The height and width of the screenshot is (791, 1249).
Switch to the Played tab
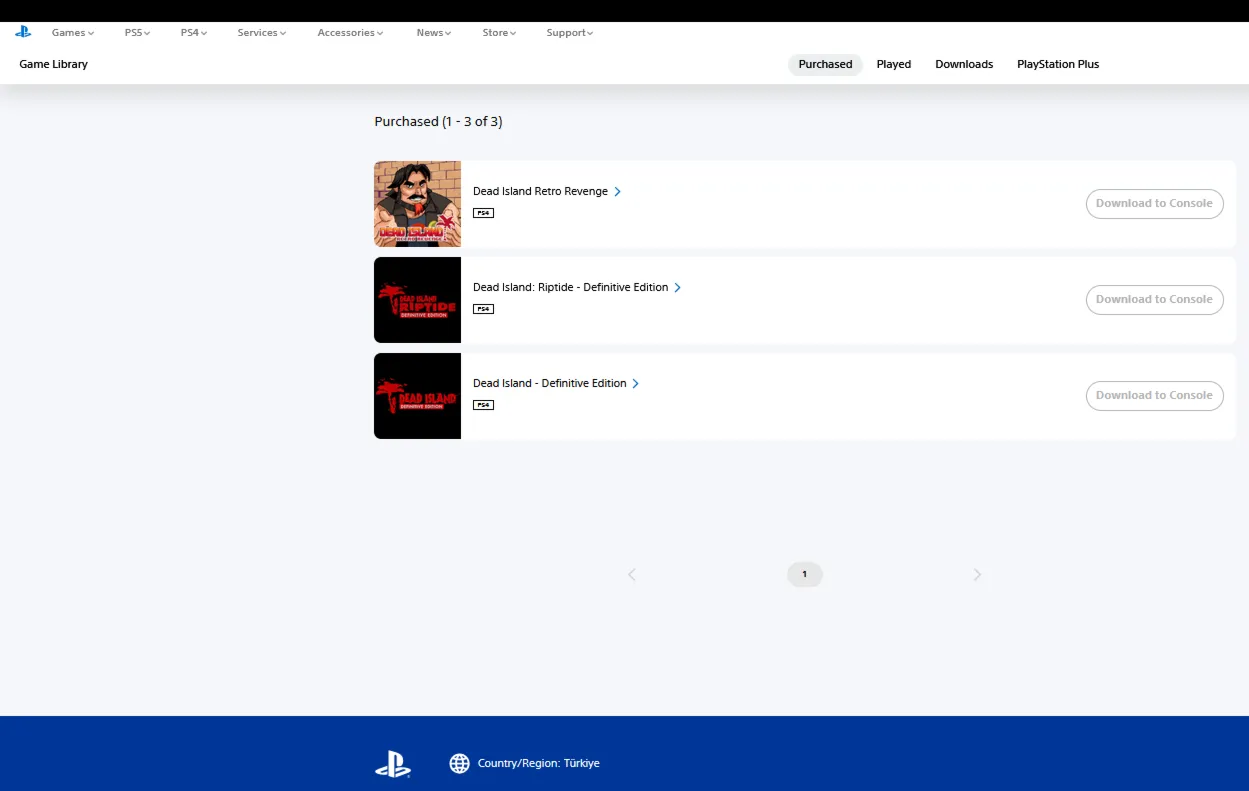(893, 65)
